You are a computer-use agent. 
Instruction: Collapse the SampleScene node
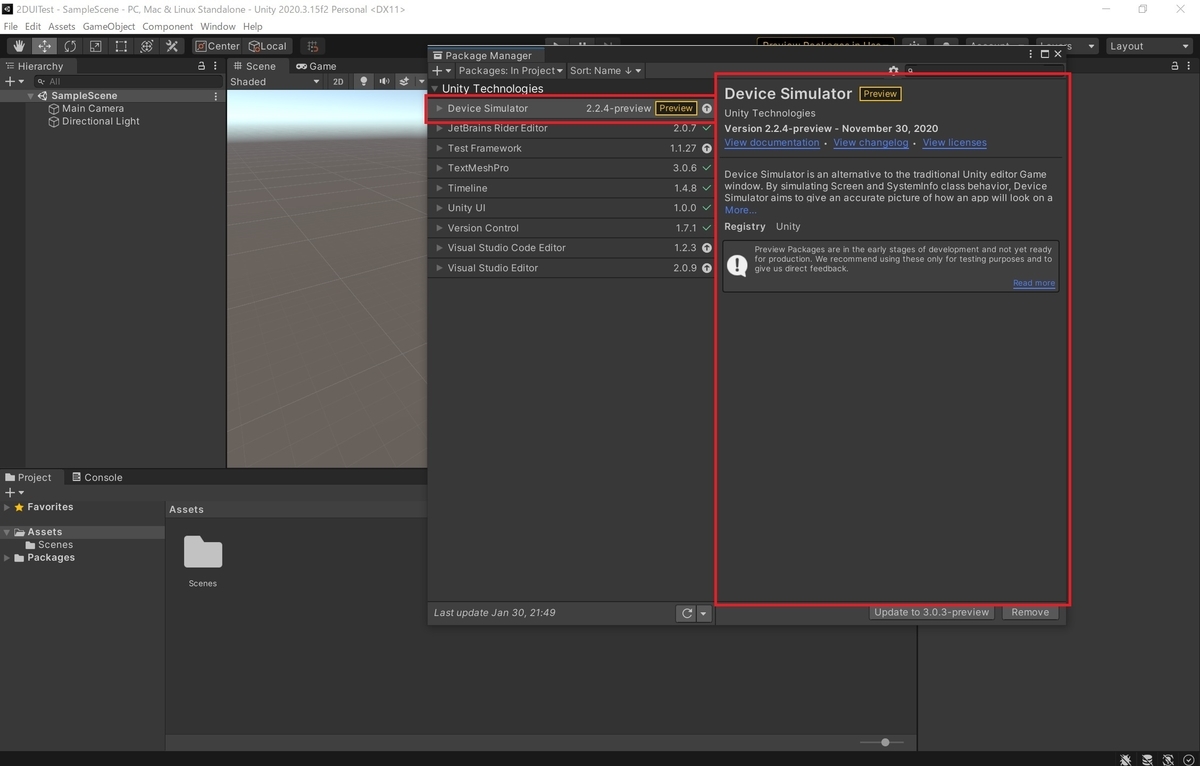pyautogui.click(x=31, y=96)
